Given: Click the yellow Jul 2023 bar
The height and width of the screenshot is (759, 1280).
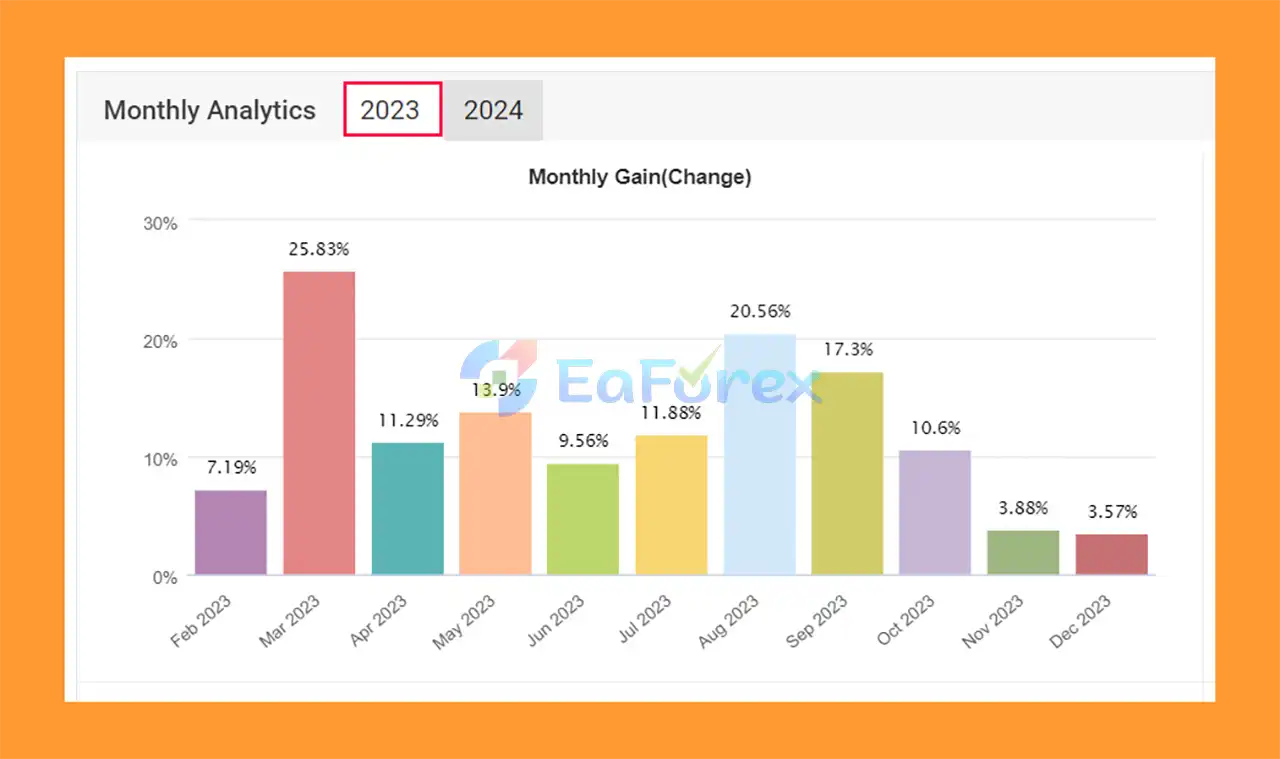Looking at the screenshot, I should coord(671,505).
